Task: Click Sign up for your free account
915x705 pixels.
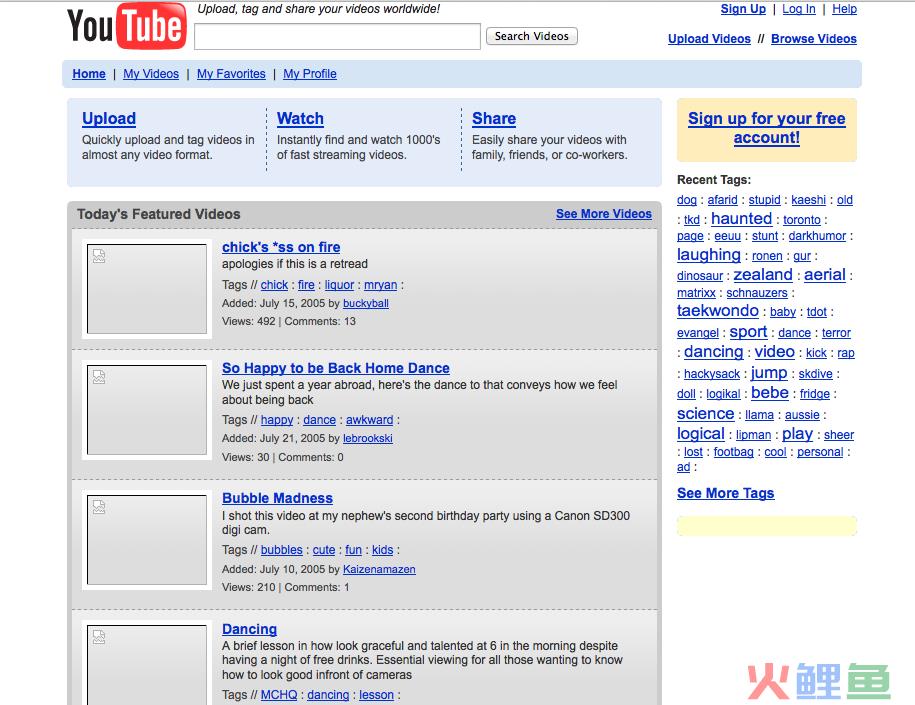Action: (767, 128)
